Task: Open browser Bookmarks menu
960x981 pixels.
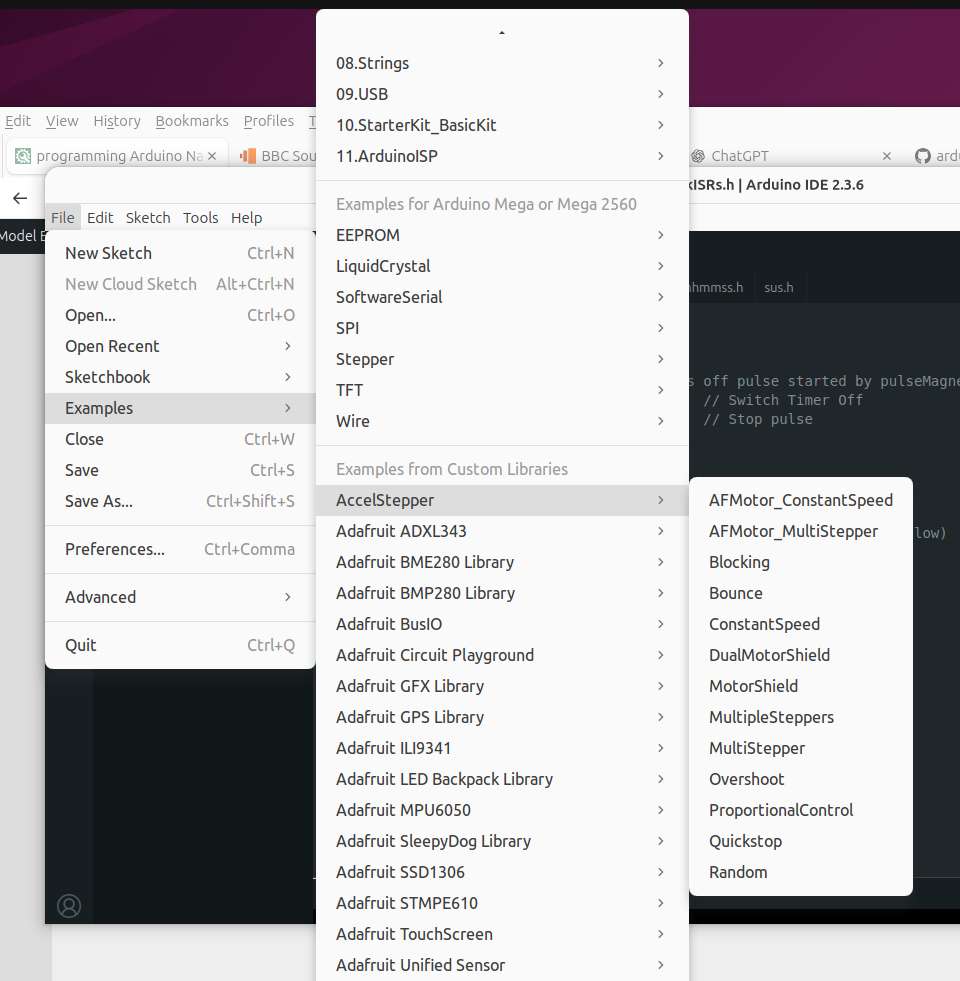Action: point(192,121)
